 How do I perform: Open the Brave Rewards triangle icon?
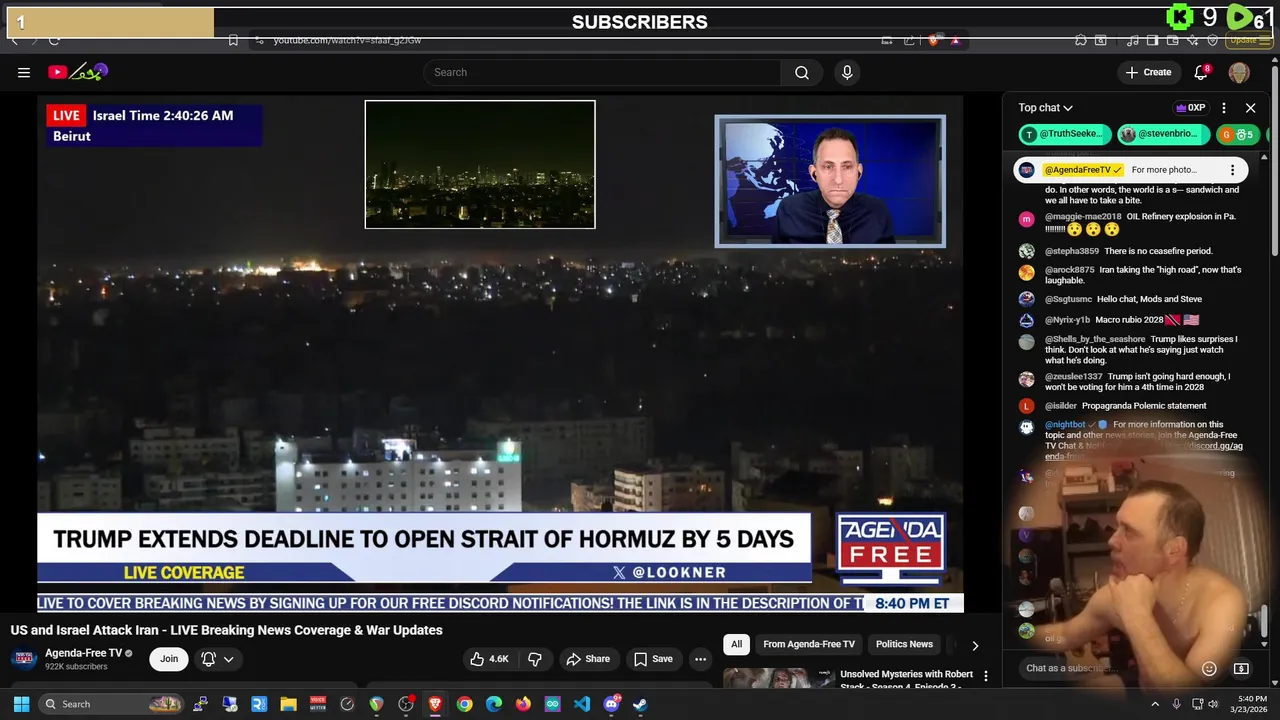coord(955,40)
